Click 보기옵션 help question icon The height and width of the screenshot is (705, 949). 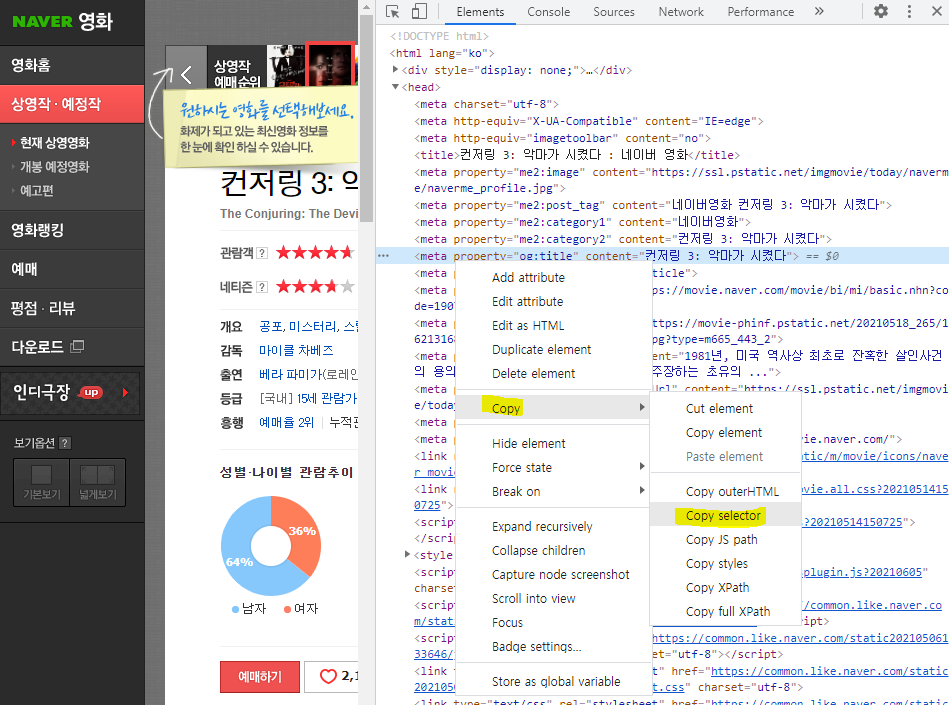(65, 443)
